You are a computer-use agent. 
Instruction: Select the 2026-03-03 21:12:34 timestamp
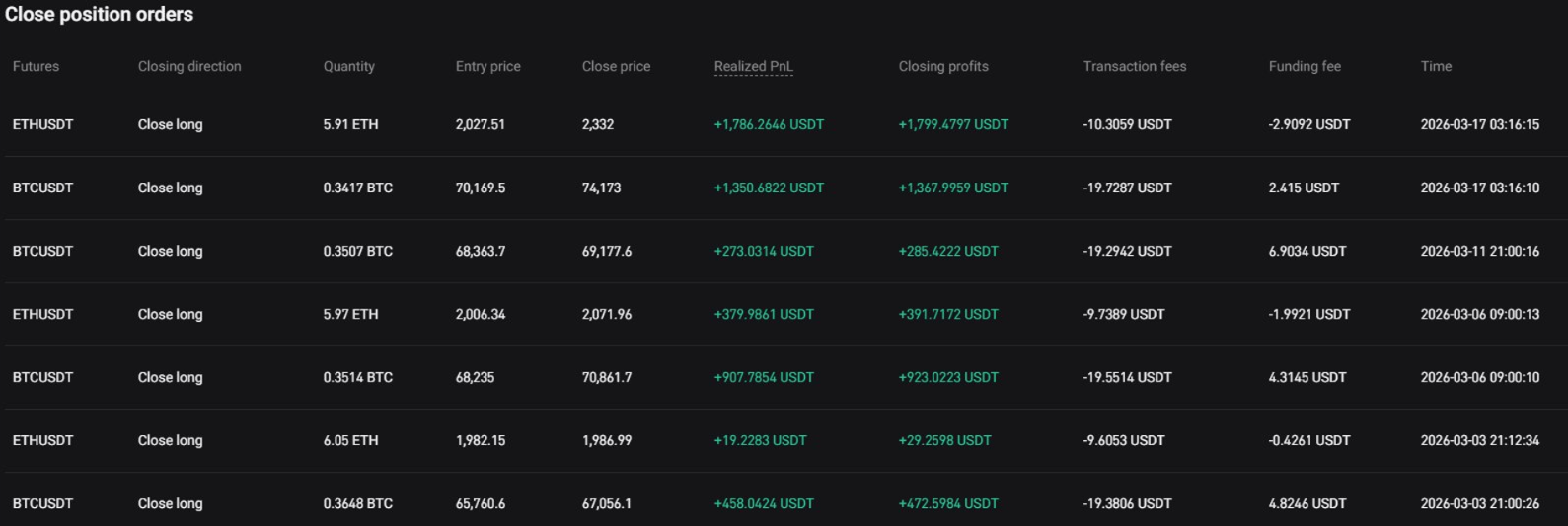(1479, 440)
